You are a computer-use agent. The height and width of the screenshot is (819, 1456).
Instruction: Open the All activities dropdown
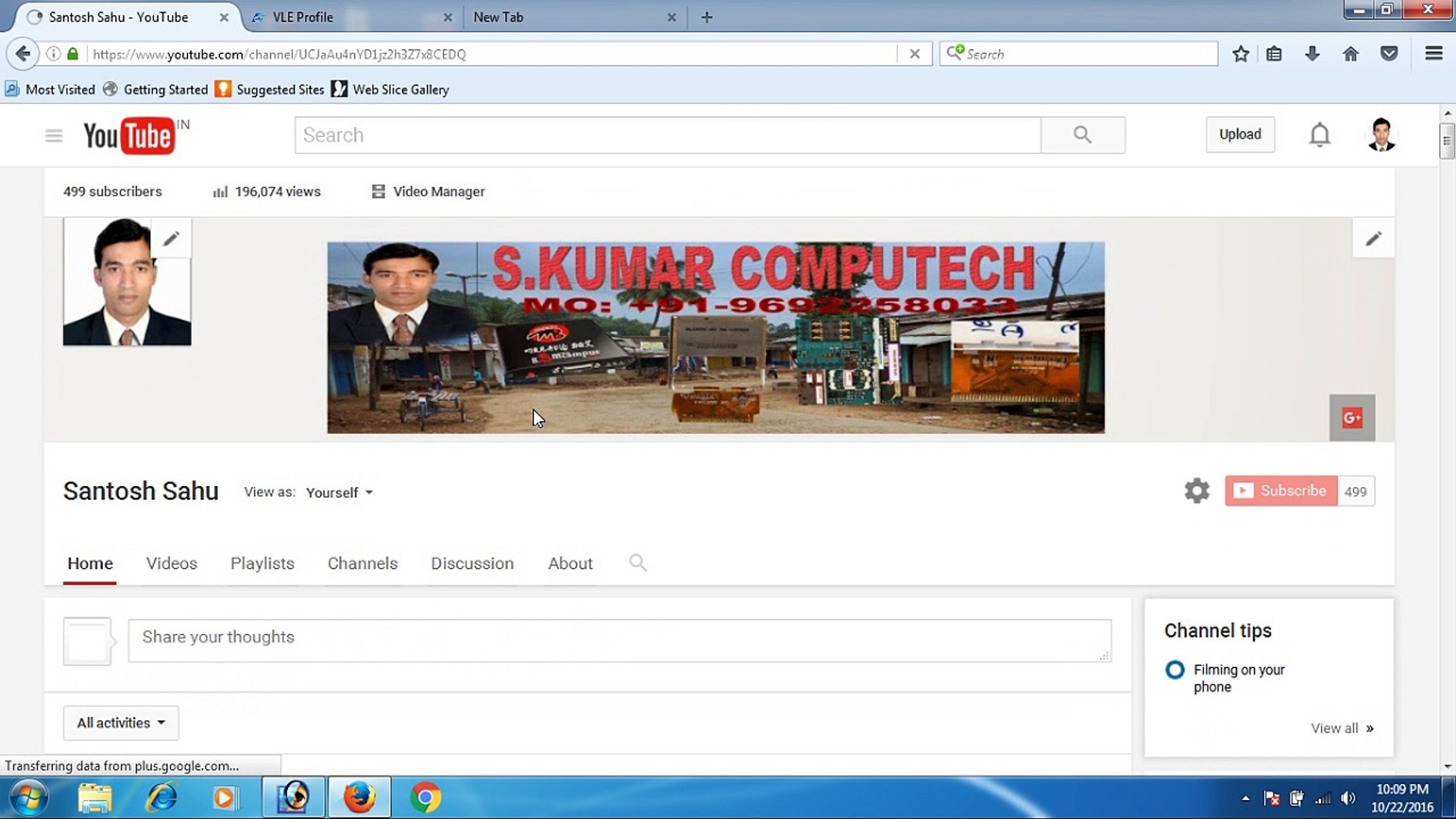click(x=121, y=723)
